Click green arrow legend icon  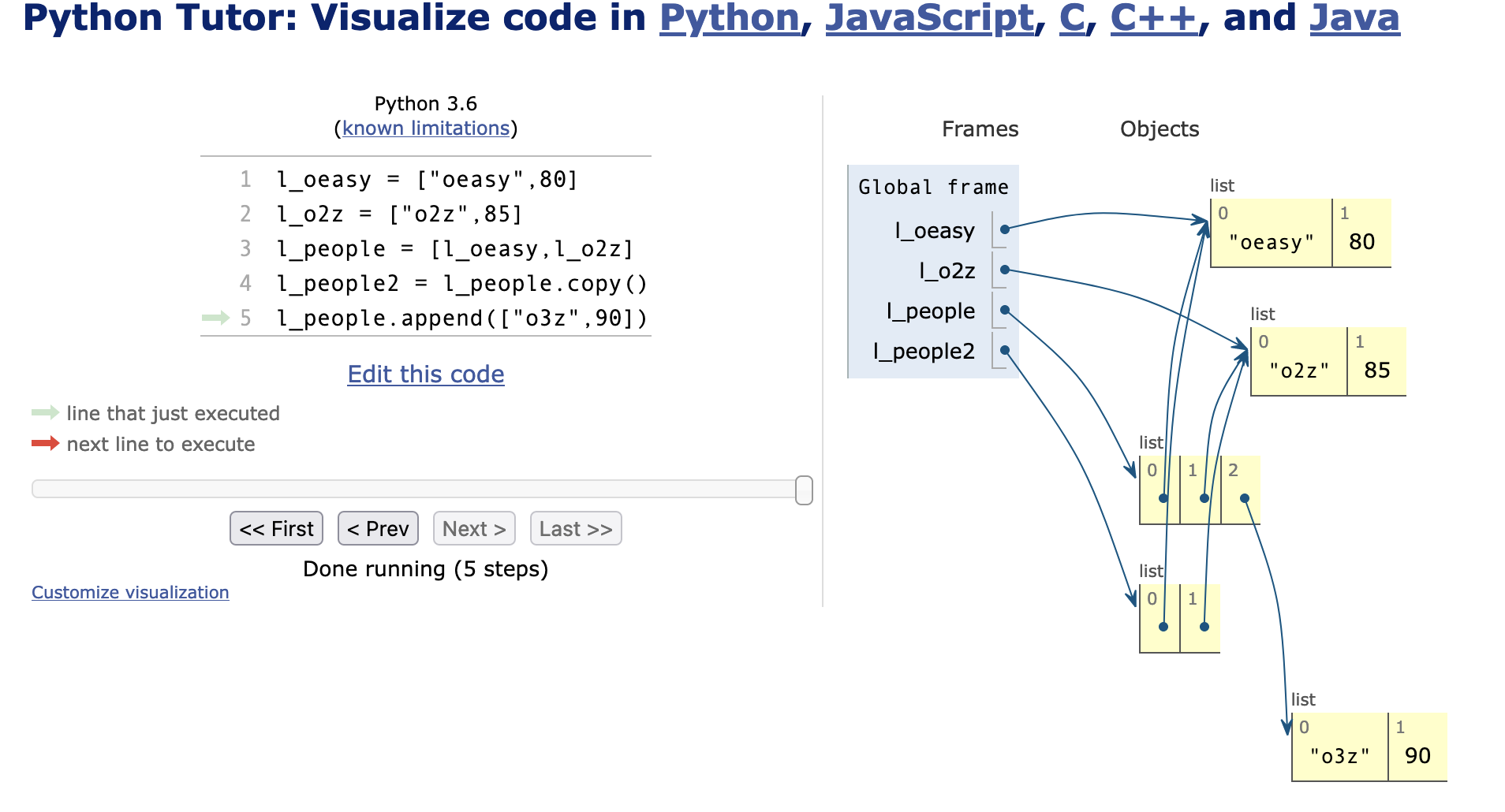coord(46,412)
